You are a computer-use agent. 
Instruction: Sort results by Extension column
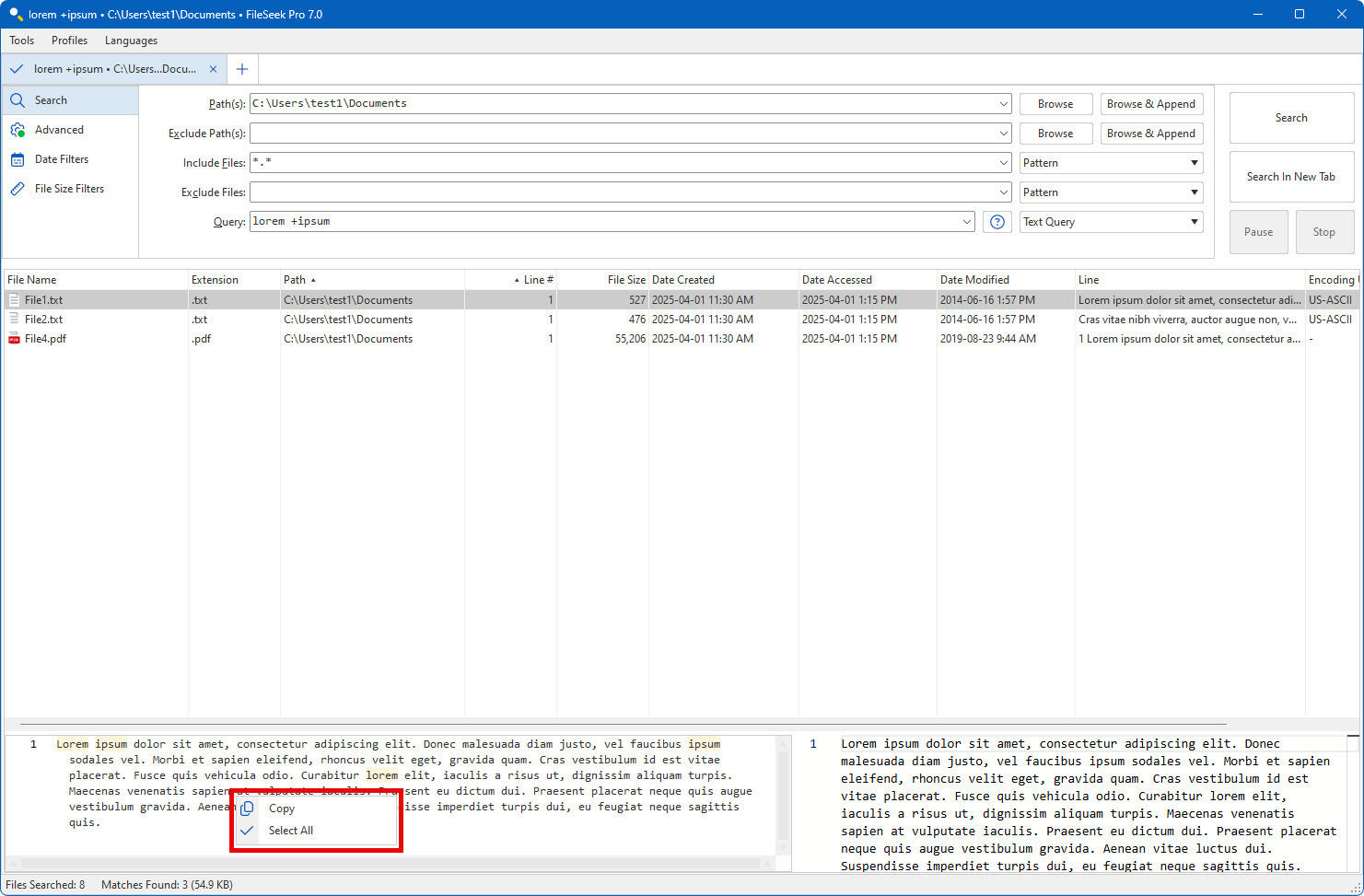pyautogui.click(x=234, y=280)
